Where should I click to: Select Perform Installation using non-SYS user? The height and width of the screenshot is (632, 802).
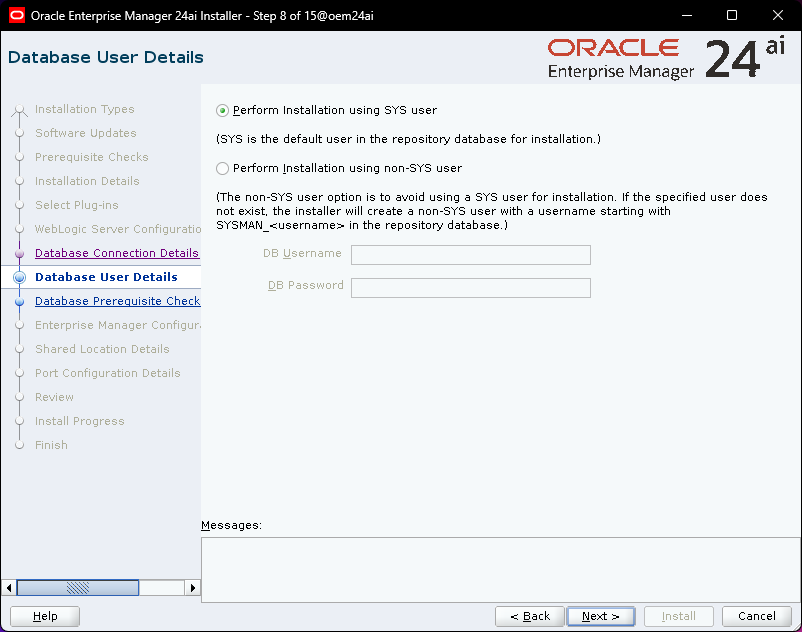tap(223, 169)
